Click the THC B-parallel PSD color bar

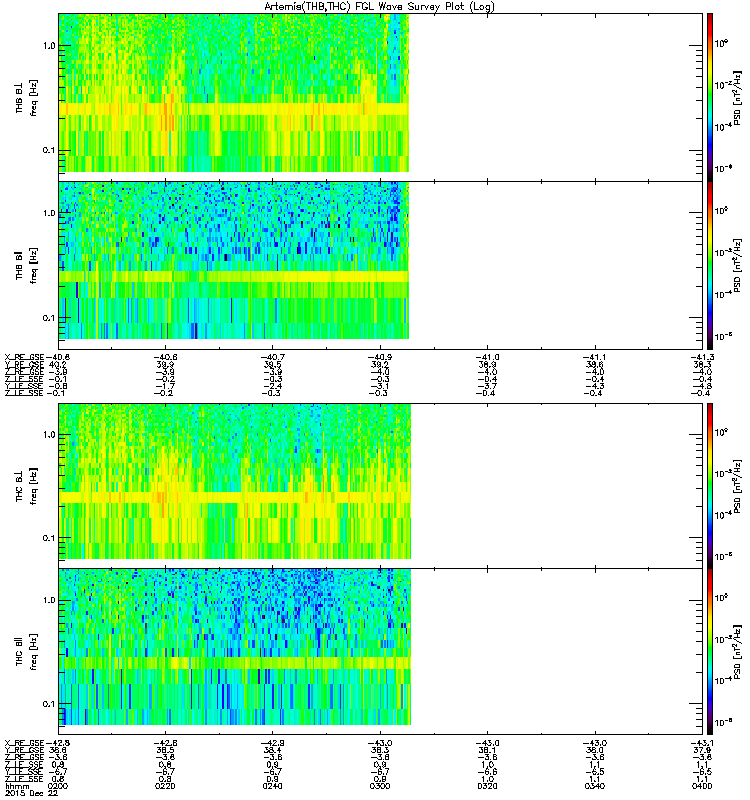[709, 652]
